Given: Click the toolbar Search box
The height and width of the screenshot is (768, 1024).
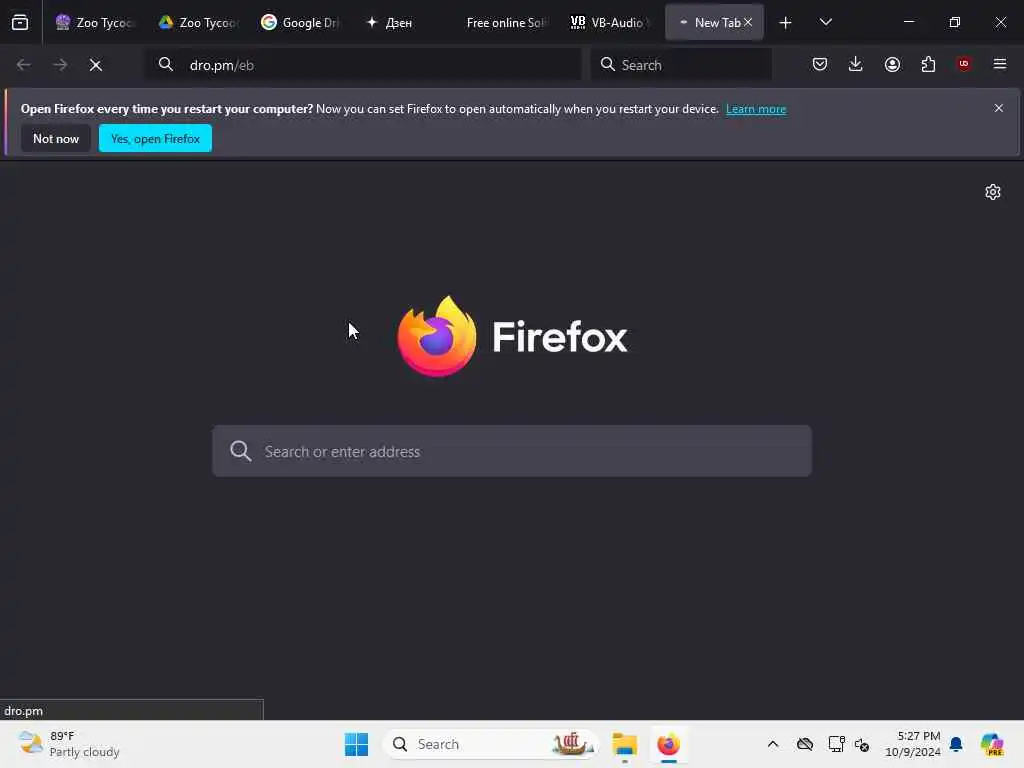Looking at the screenshot, I should tap(682, 65).
